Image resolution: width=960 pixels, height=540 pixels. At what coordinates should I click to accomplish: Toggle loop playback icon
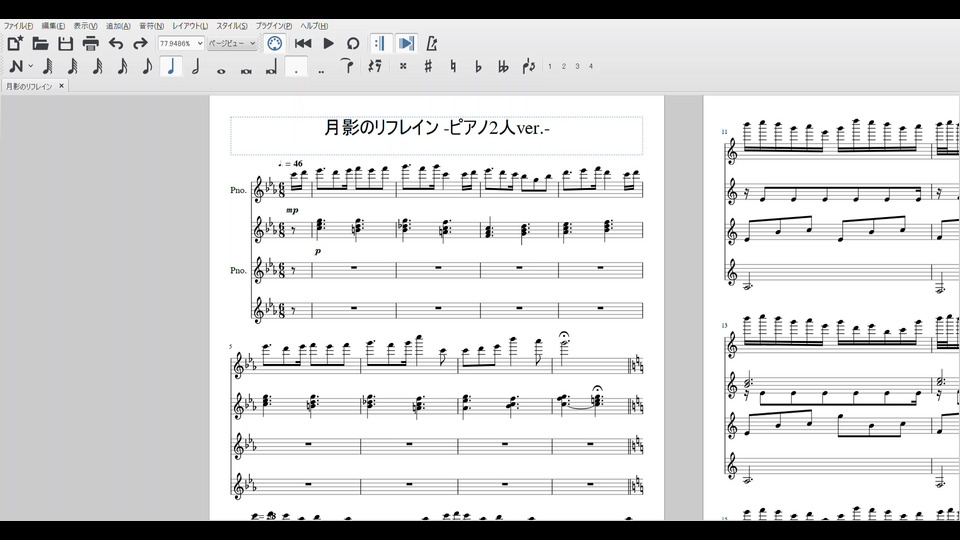353,43
